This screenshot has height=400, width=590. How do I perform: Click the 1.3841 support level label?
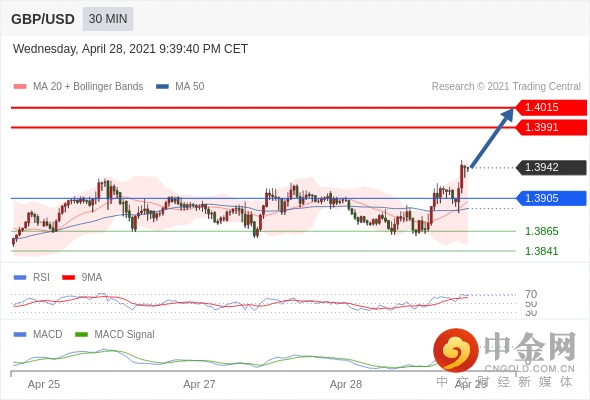click(541, 251)
